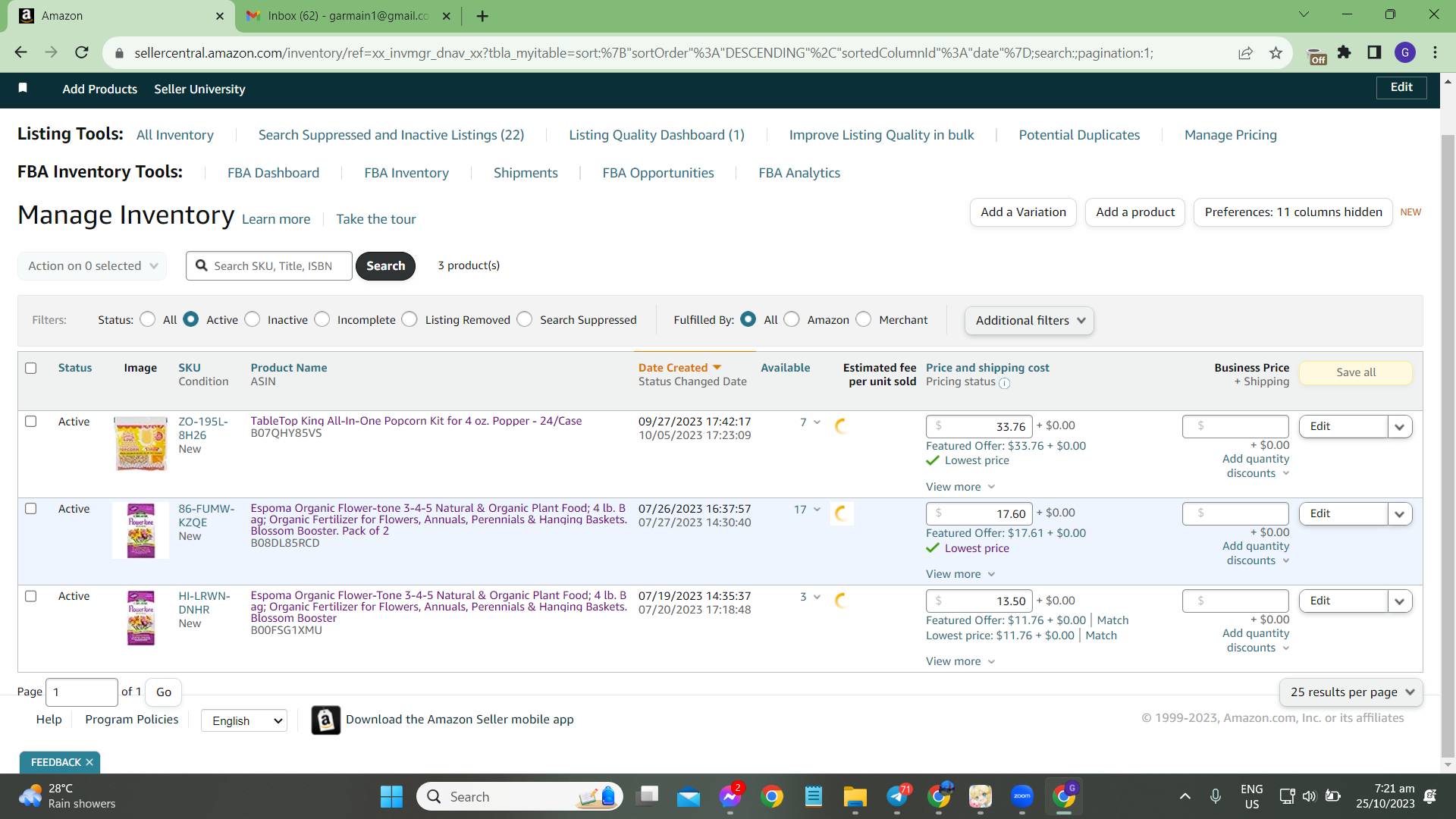
Task: Click the Amazon Seller mobile app icon
Action: click(x=325, y=720)
